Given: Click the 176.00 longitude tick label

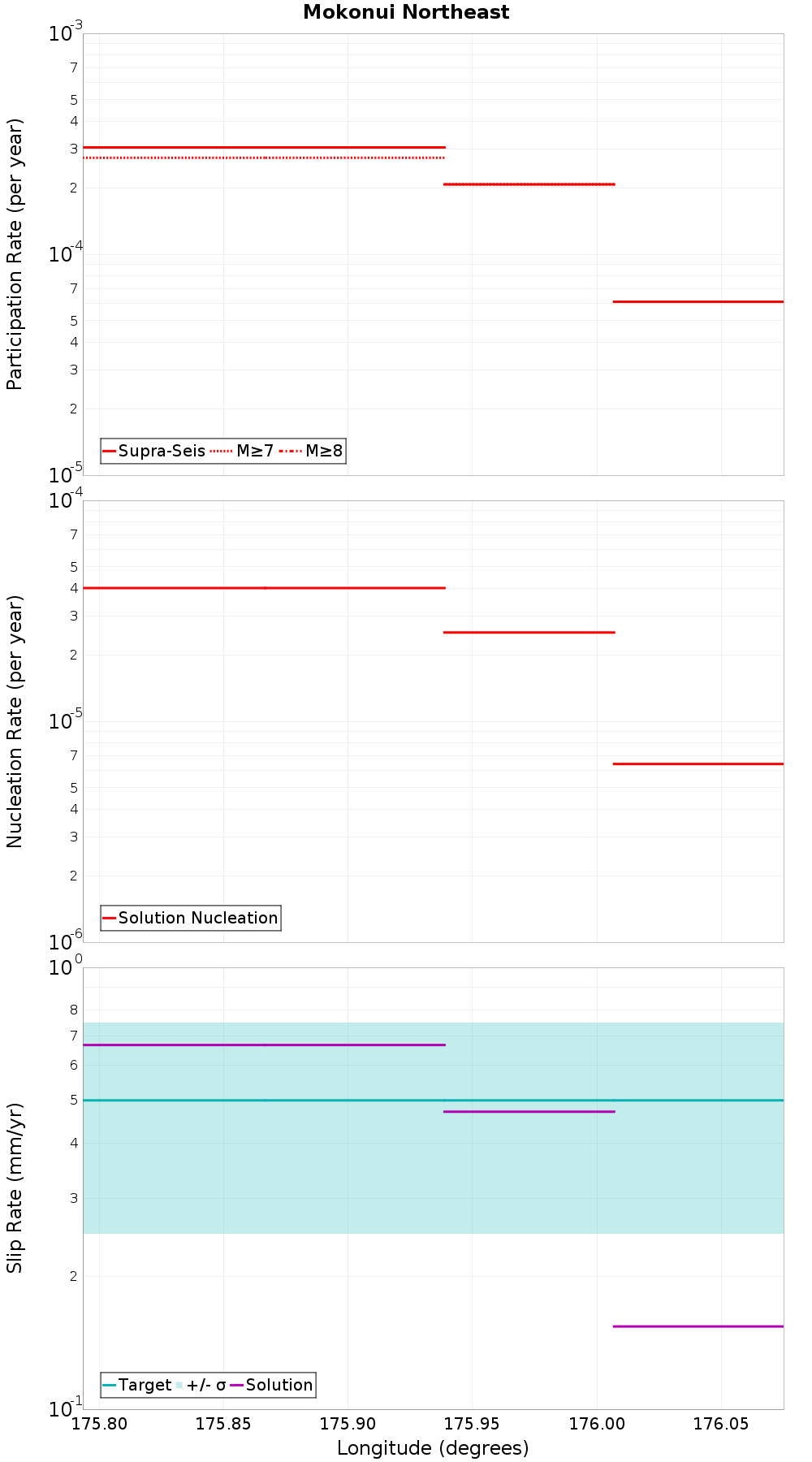Looking at the screenshot, I should tap(596, 1423).
